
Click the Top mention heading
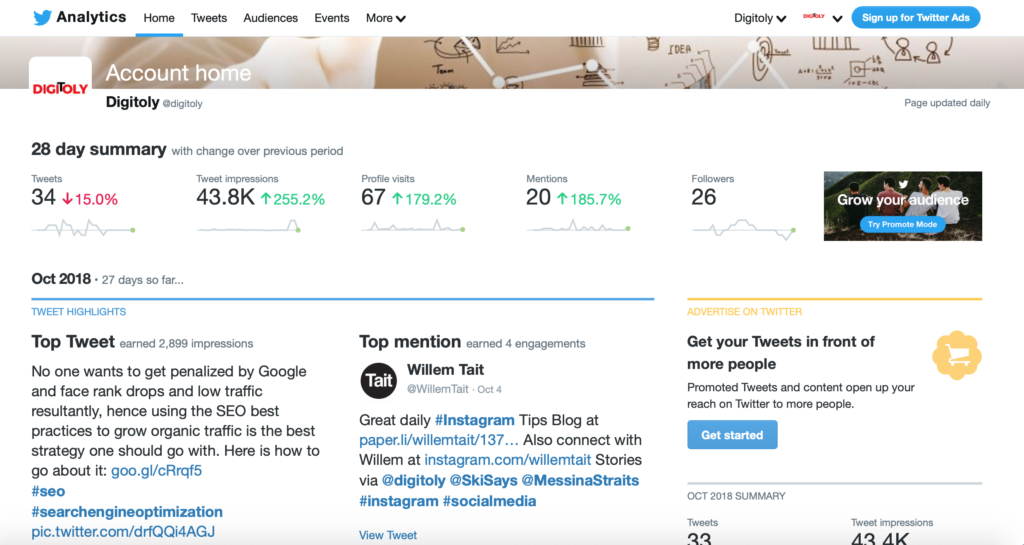[x=410, y=341]
